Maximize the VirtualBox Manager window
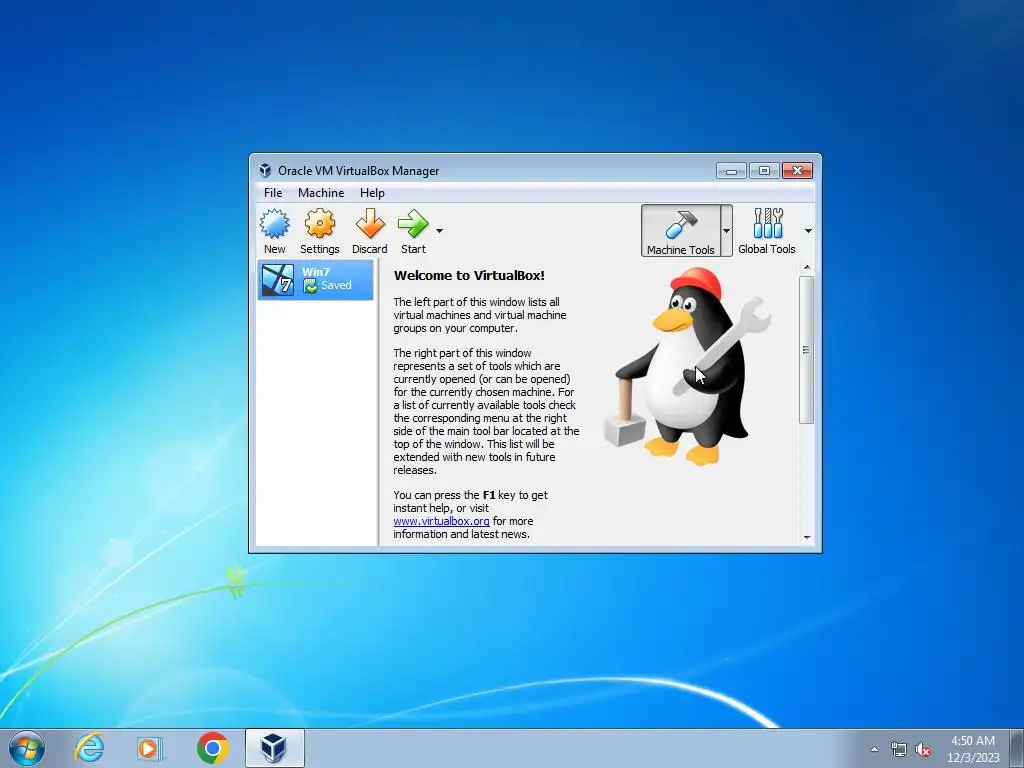 (x=764, y=171)
